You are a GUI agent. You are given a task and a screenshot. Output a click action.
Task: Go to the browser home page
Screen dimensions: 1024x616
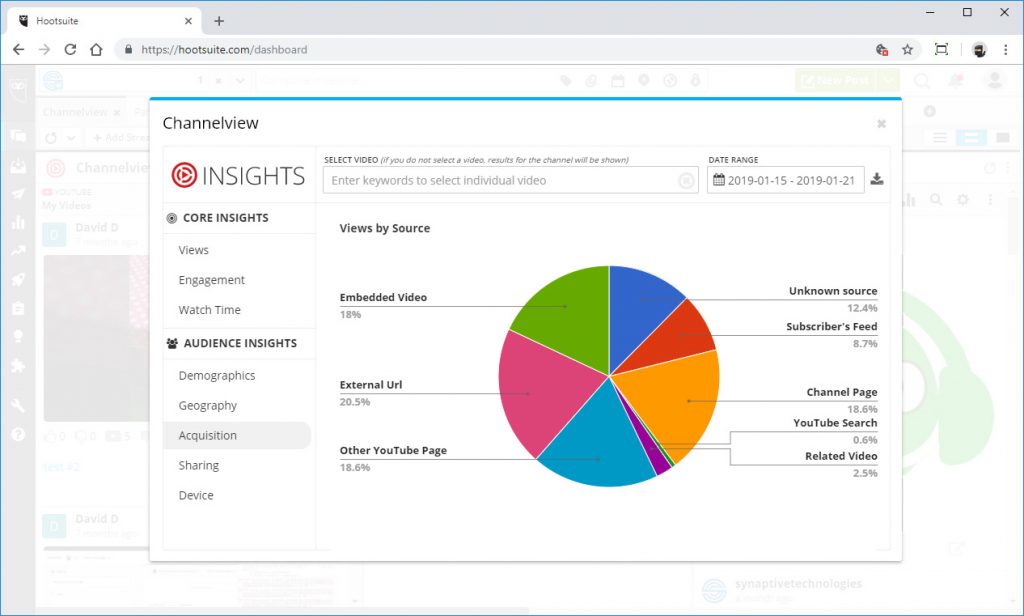[96, 50]
